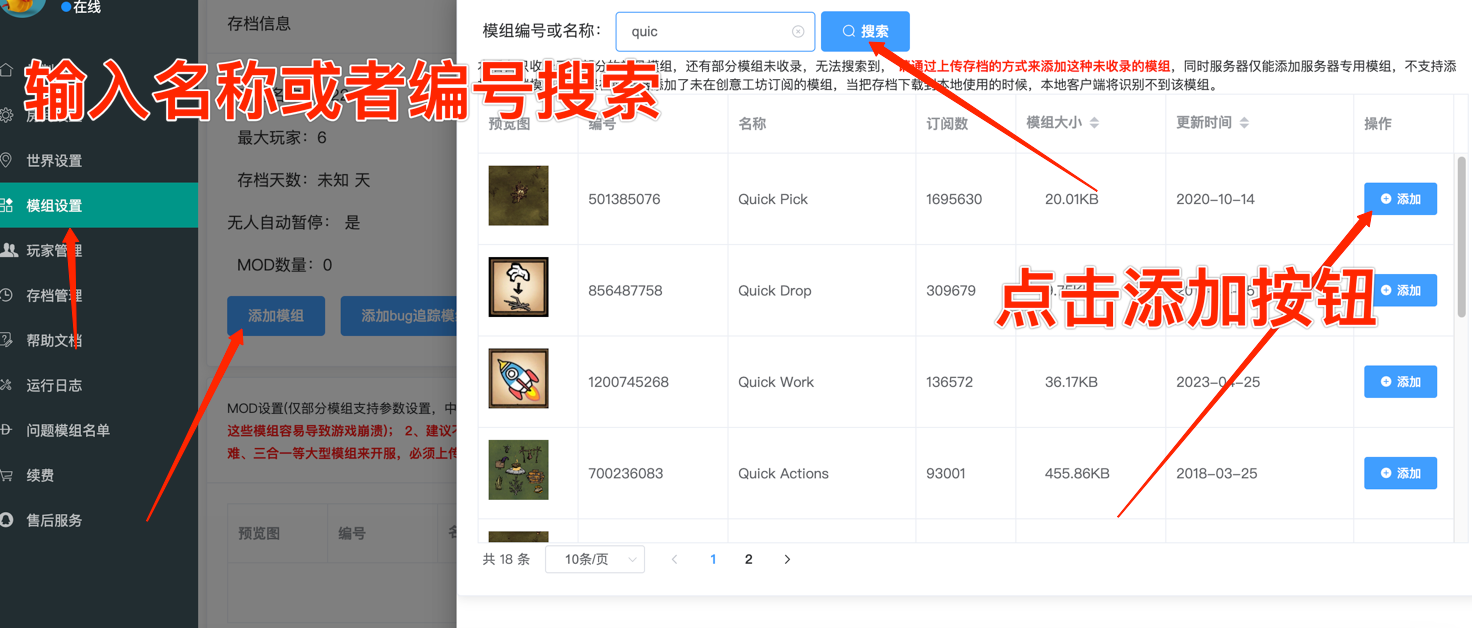Go to page 2 of results

click(x=748, y=559)
